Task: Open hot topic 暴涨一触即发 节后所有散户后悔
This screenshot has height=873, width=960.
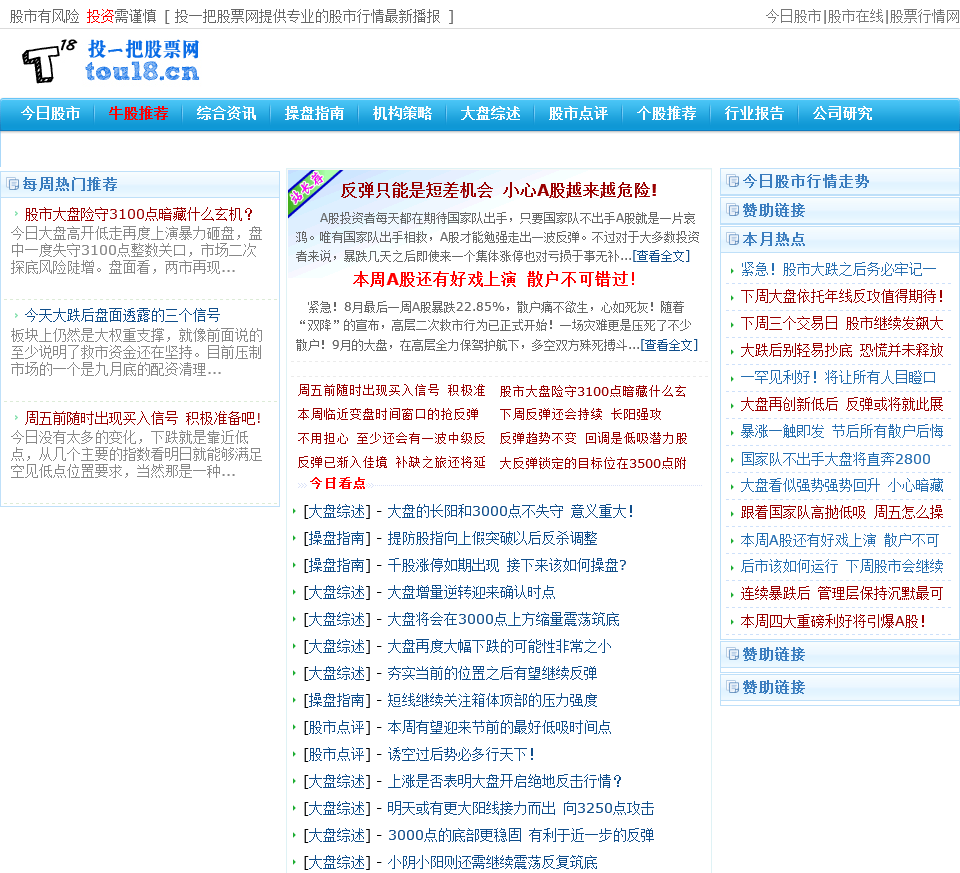Action: (x=842, y=431)
